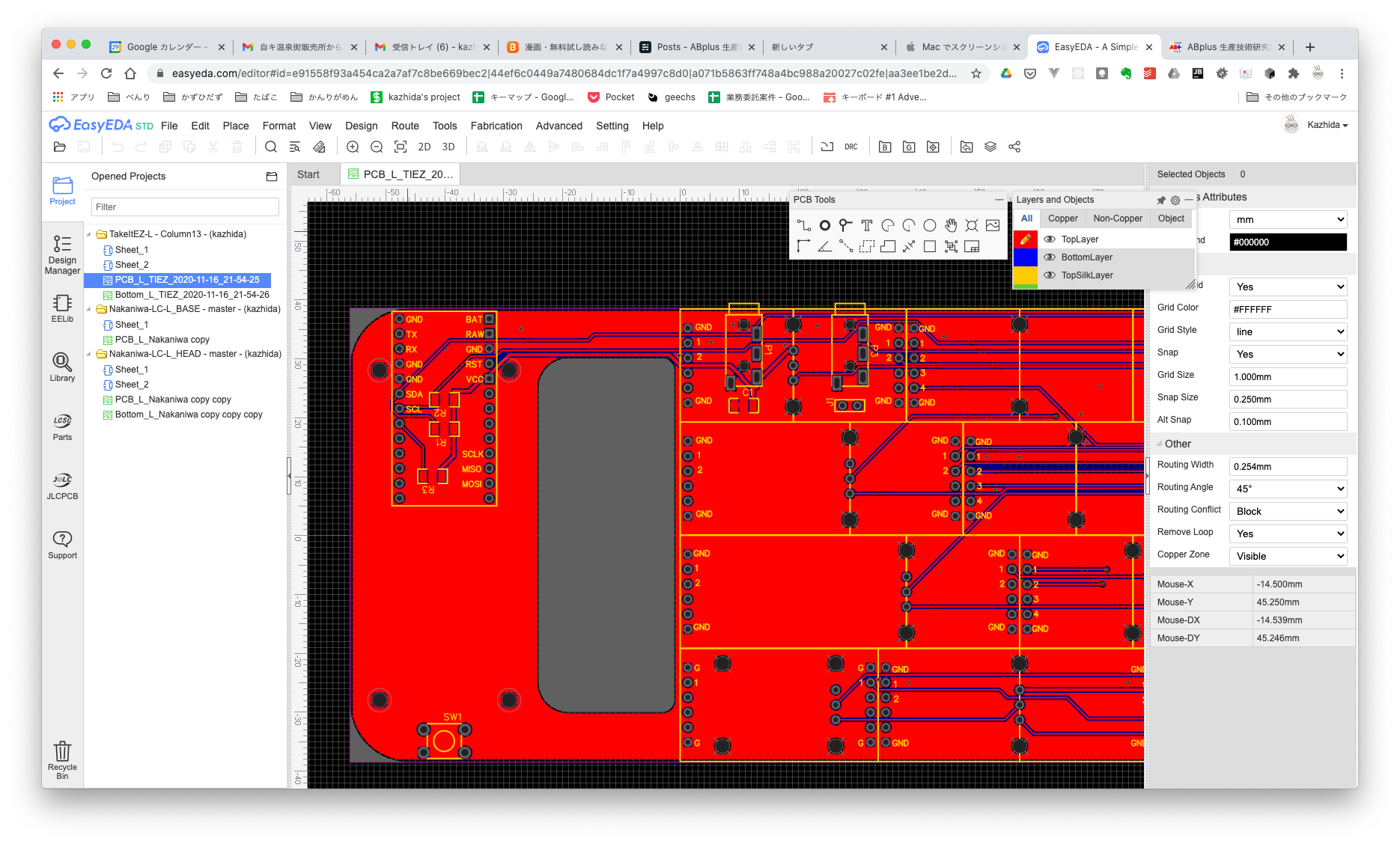
Task: Switch to 3D view from the toolbar
Action: coord(448,147)
